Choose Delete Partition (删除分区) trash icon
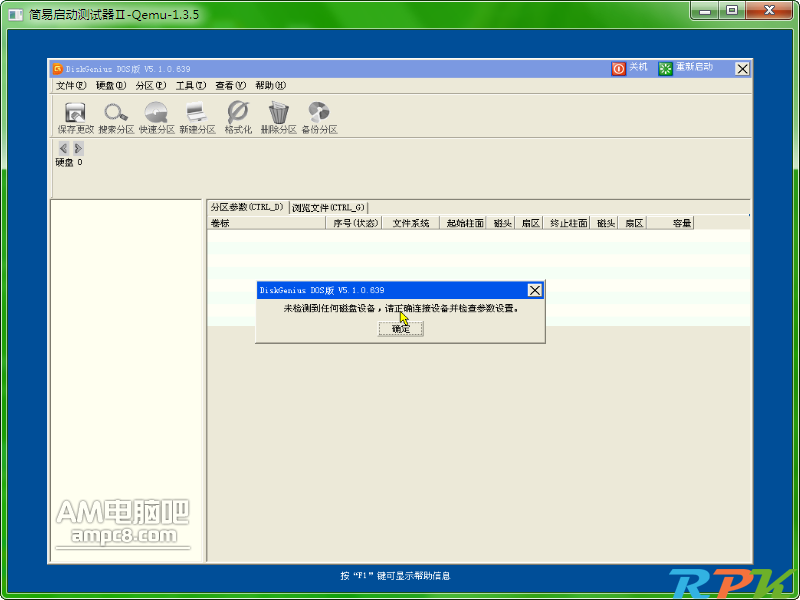The image size is (800, 600). click(279, 118)
